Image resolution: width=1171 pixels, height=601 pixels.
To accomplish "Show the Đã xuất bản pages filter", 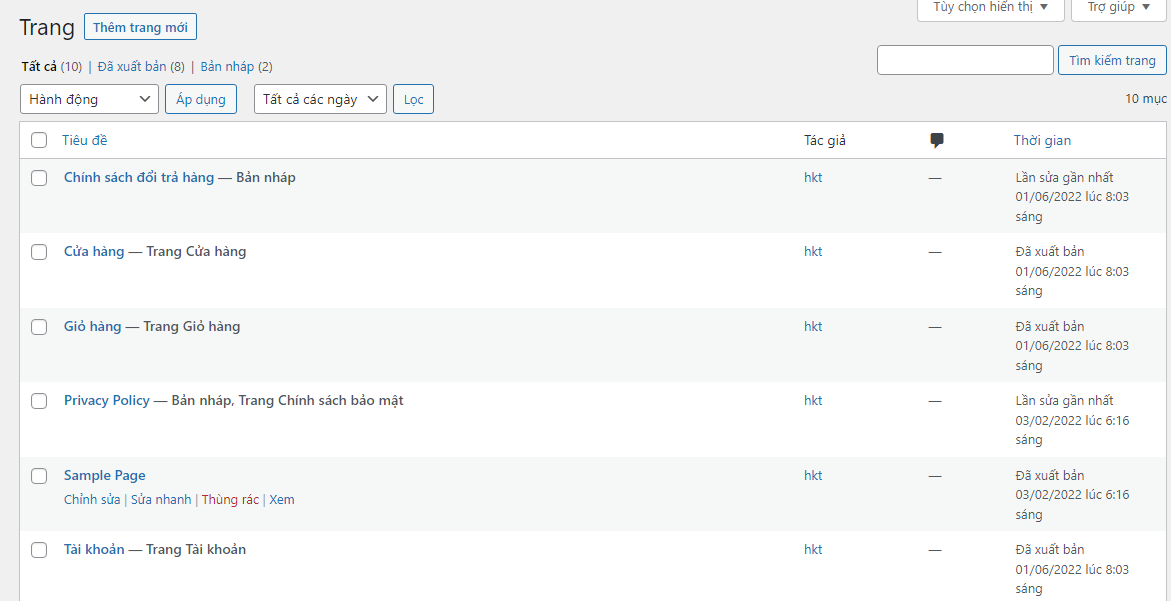I will click(x=133, y=67).
